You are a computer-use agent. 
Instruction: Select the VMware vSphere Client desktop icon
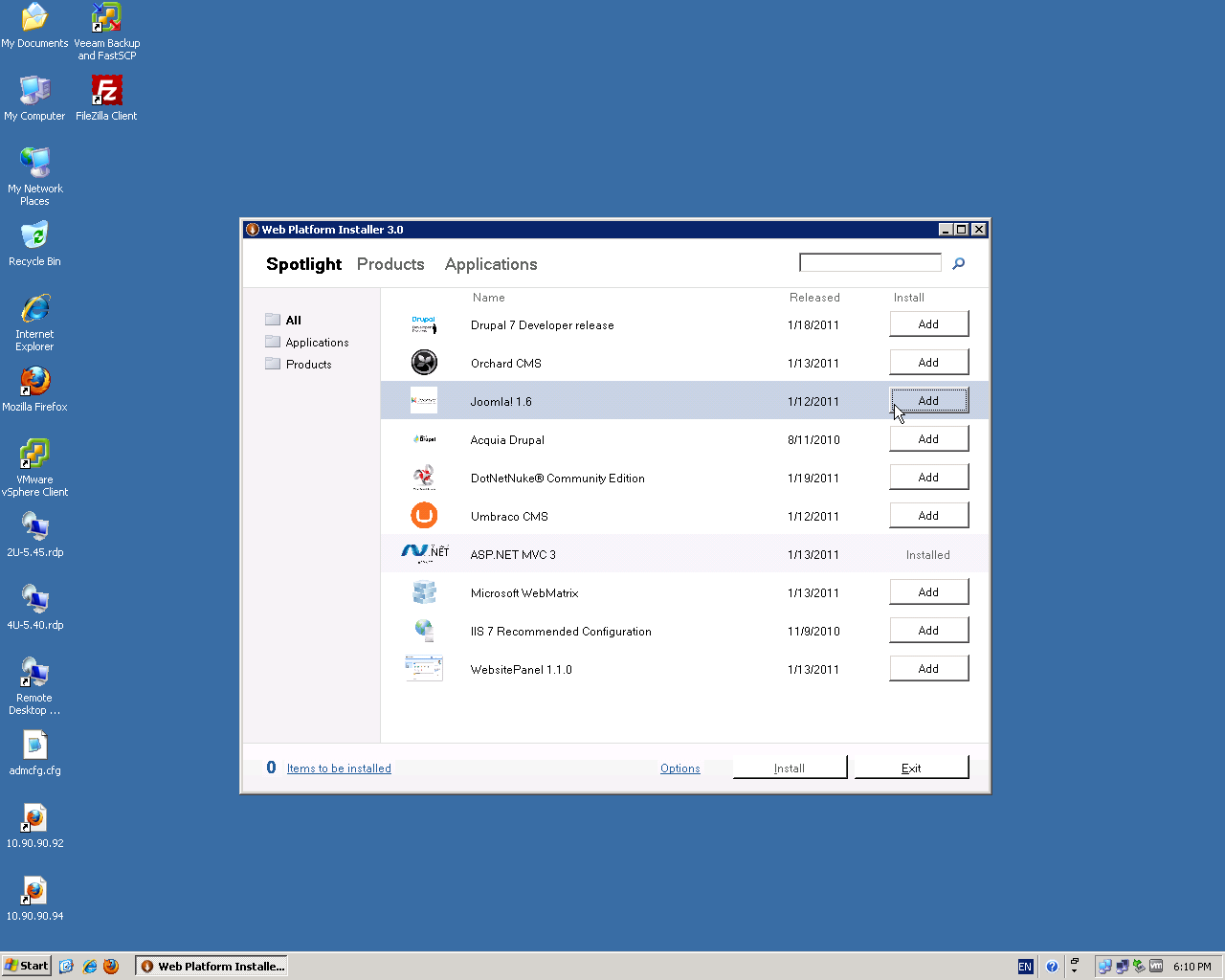[x=34, y=468]
